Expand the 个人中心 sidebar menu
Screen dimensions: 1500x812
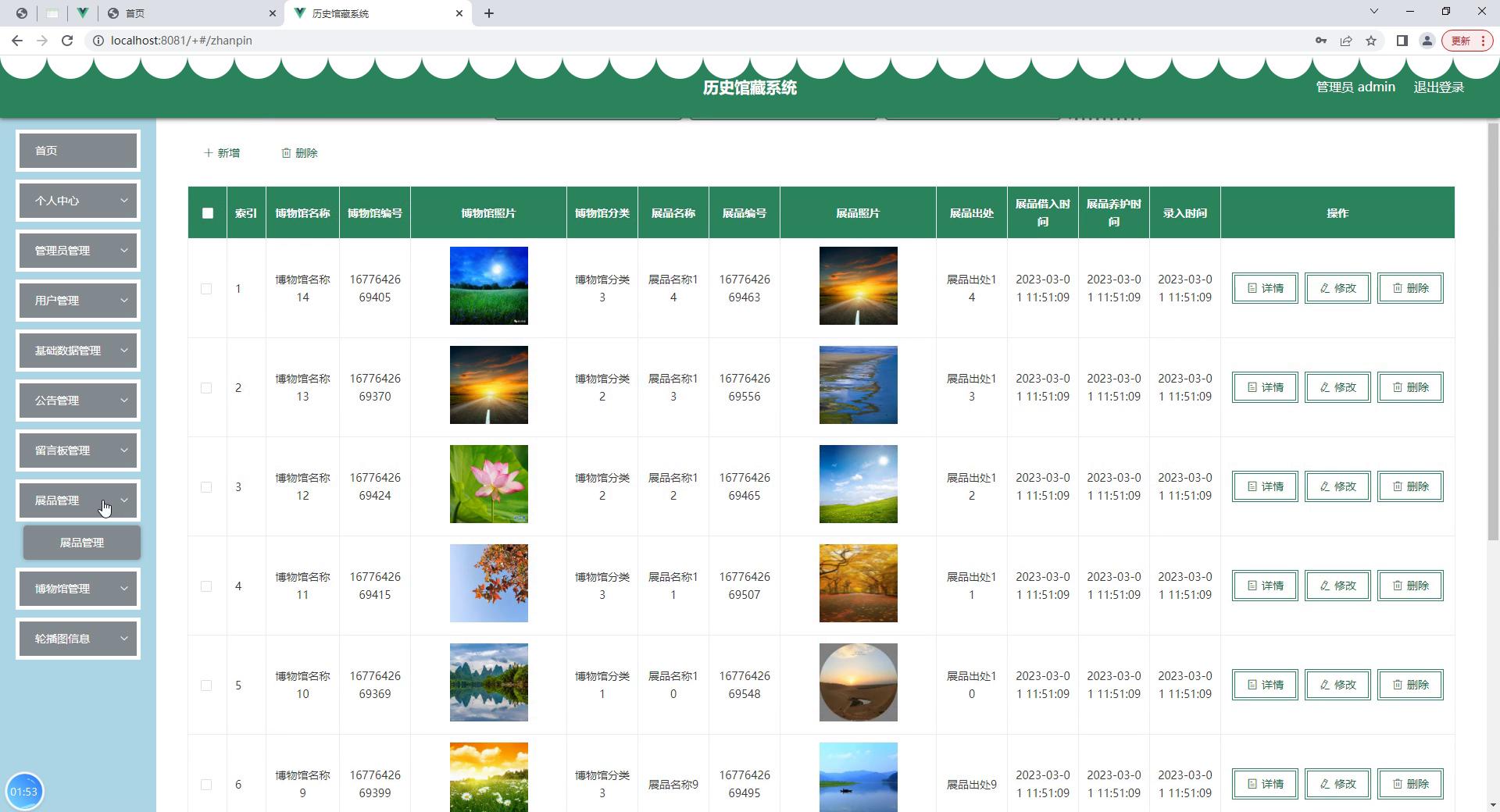point(78,201)
